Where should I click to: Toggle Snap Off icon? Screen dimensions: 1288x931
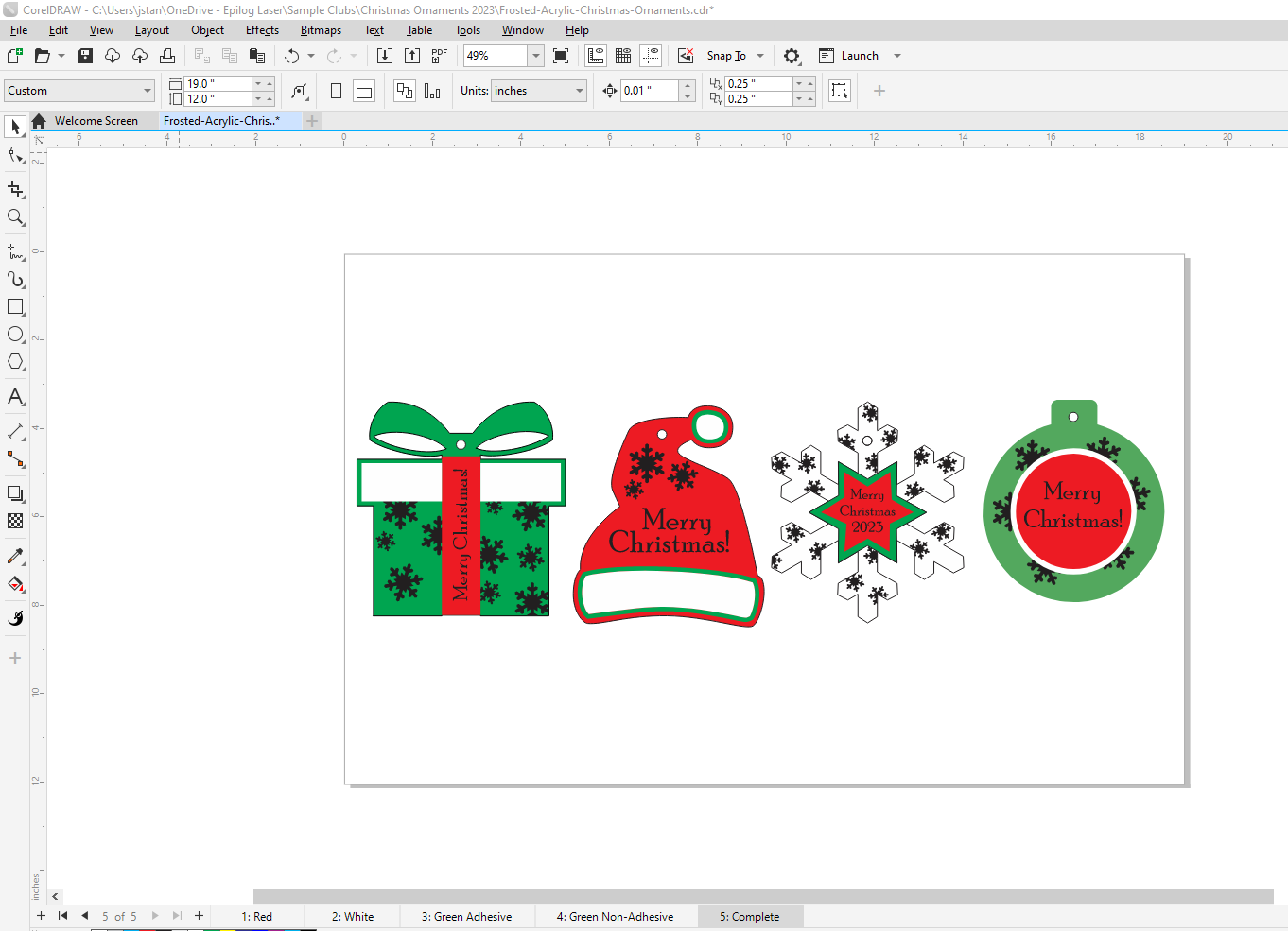point(686,56)
